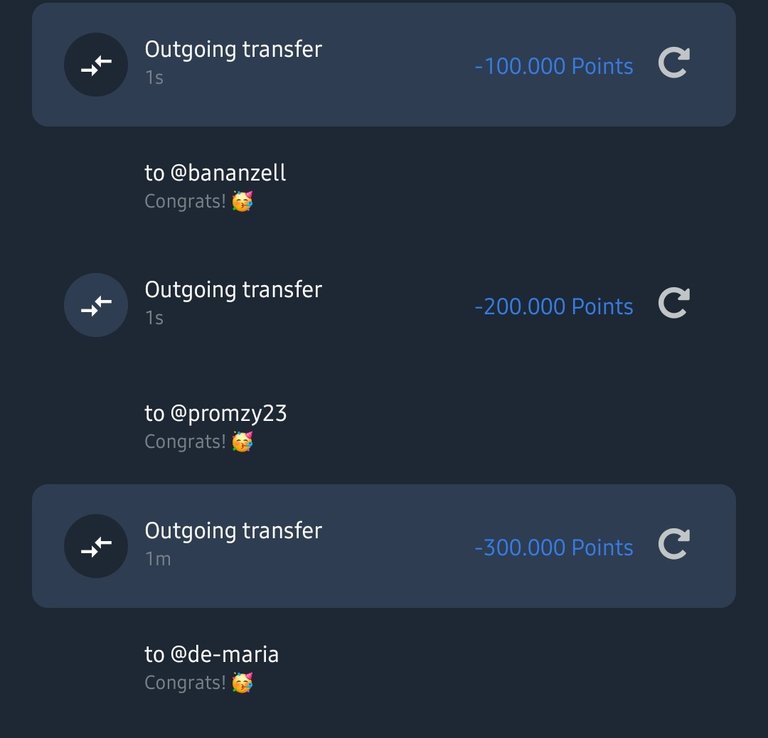Click the Congrats! memo under @de-maria
768x738 pixels.
(x=185, y=683)
